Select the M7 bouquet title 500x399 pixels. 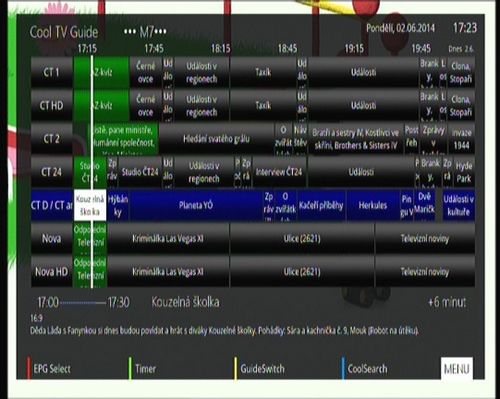(145, 32)
